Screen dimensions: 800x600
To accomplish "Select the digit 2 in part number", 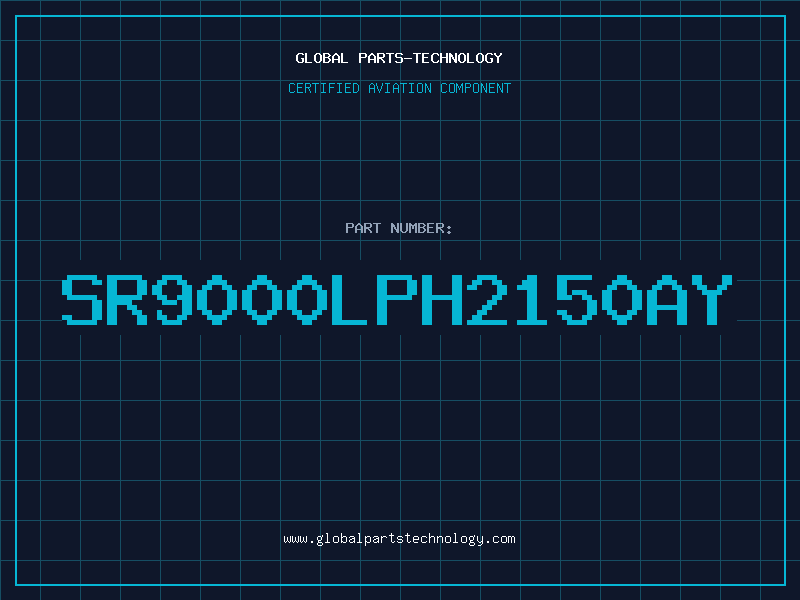I will tap(487, 299).
